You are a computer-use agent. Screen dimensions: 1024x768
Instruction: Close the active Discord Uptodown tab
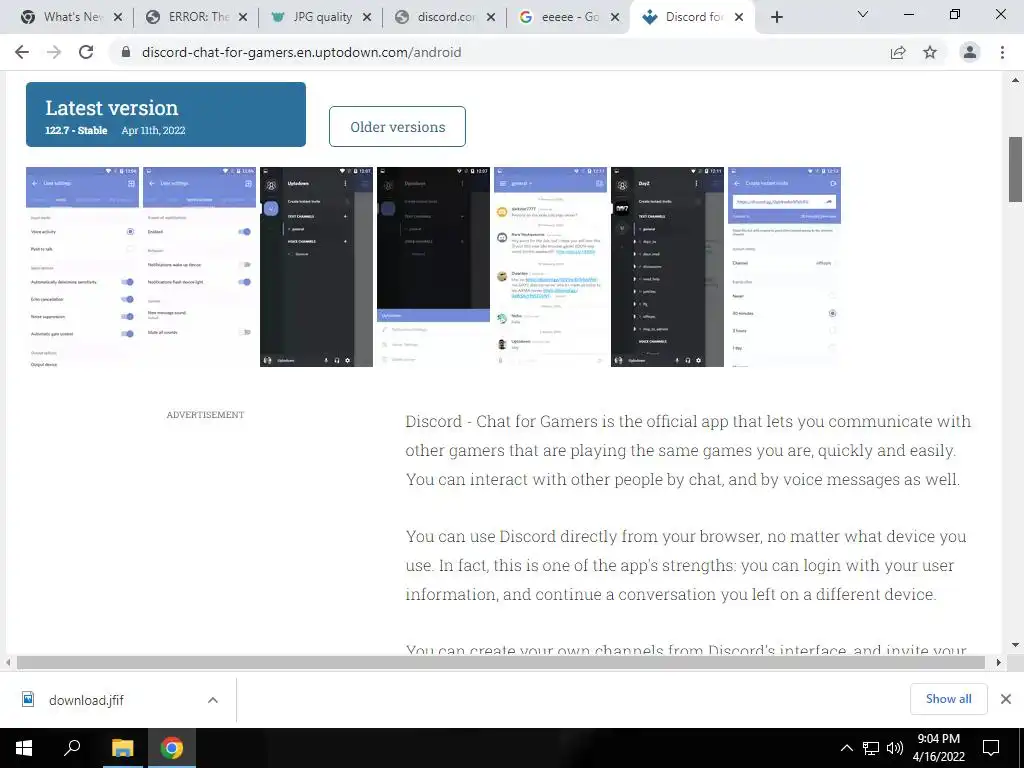(x=739, y=17)
